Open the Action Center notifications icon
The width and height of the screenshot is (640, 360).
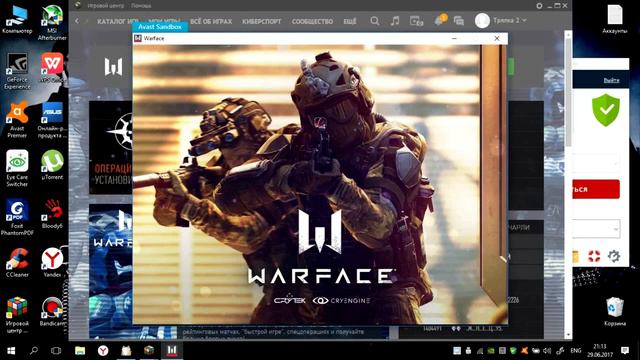(x=624, y=351)
